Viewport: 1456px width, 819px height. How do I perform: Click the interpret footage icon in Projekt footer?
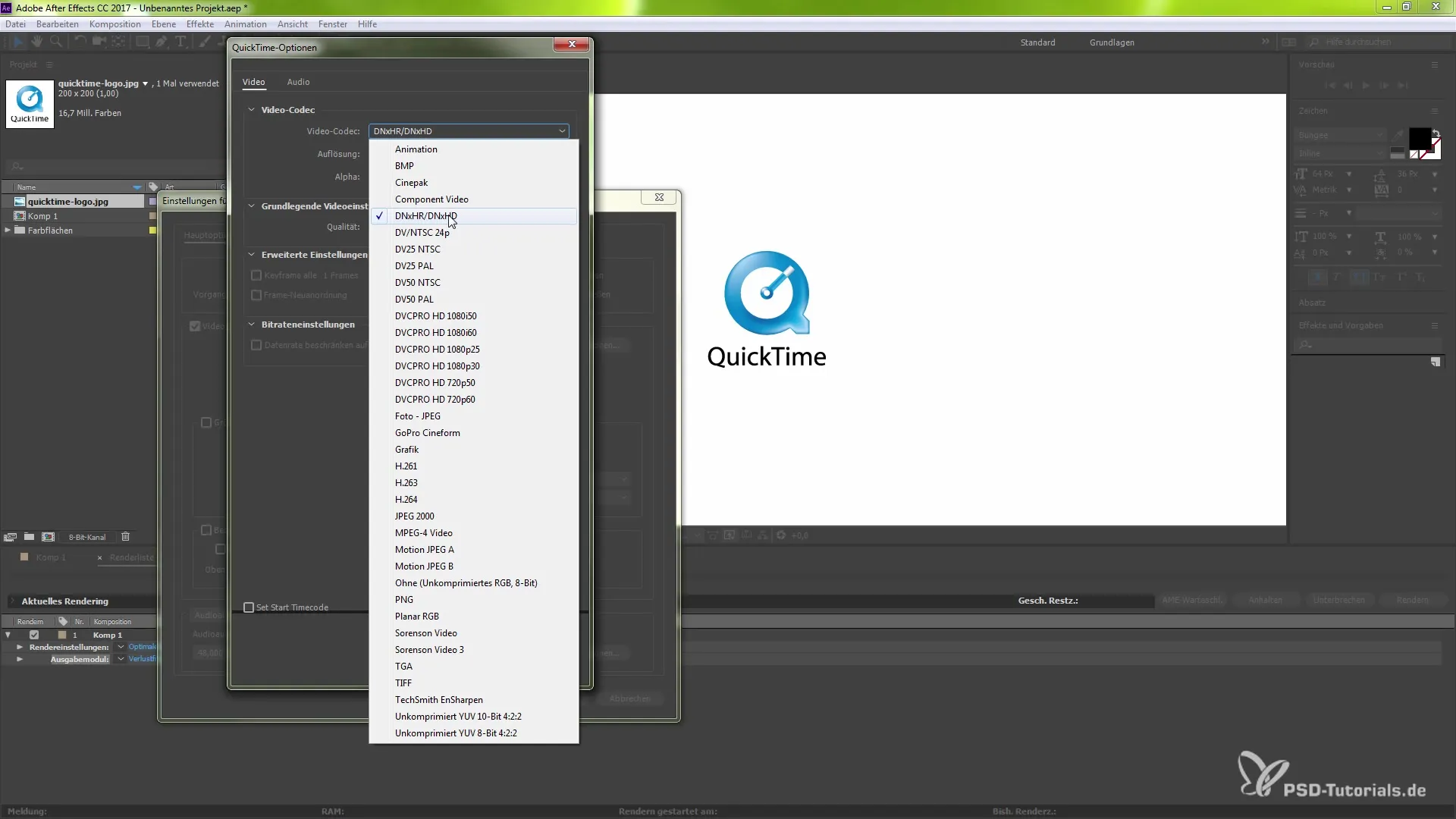10,537
